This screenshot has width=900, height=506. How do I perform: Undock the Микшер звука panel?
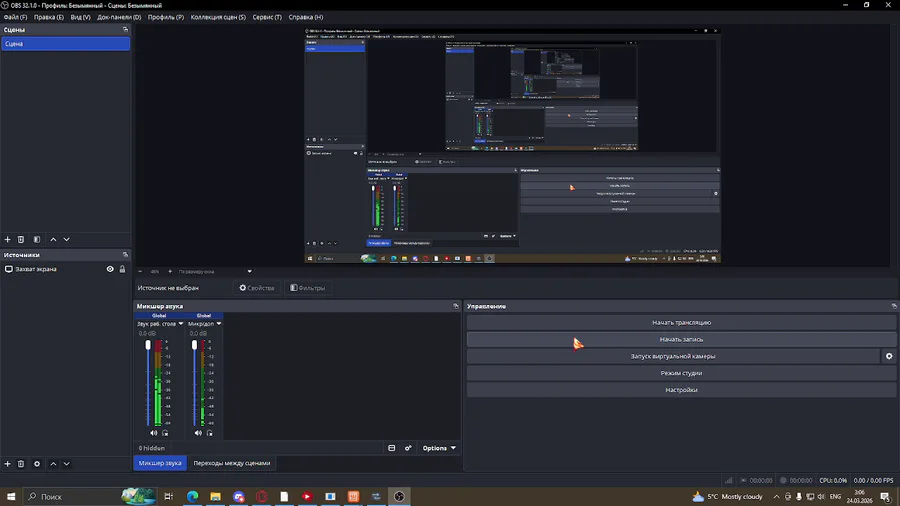pyautogui.click(x=456, y=306)
